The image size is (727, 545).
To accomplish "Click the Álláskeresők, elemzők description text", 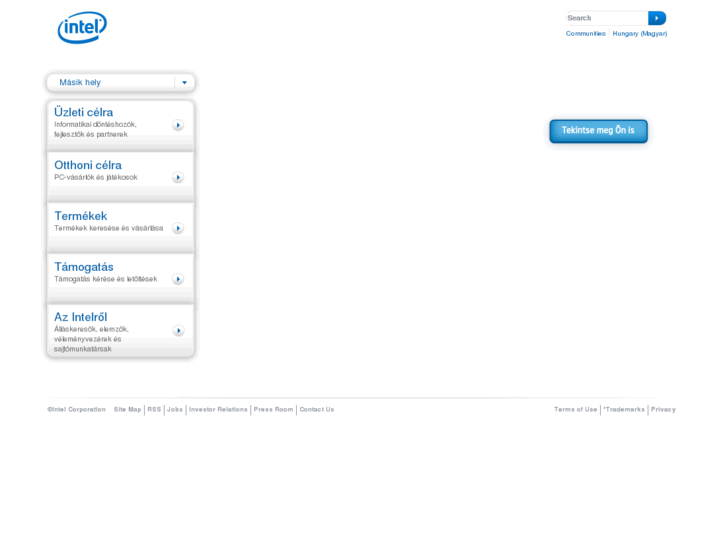I will coord(91,339).
